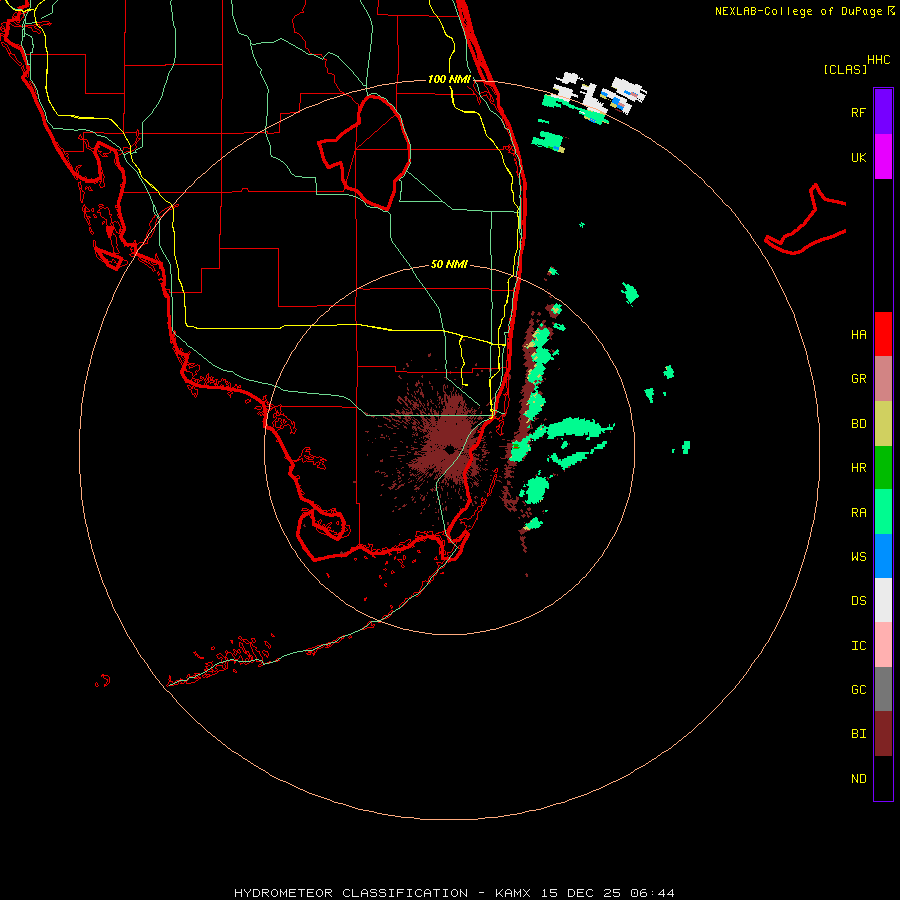The image size is (900, 900).
Task: Click the BI brown legend swatch
Action: pos(883,734)
